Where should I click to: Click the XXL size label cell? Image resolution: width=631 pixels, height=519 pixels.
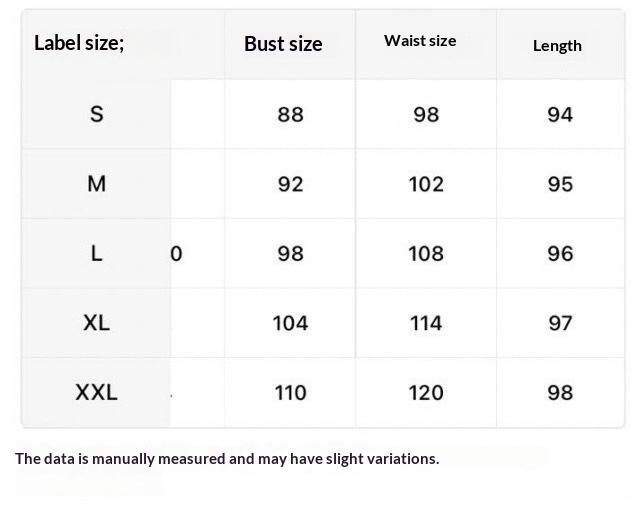tap(96, 392)
